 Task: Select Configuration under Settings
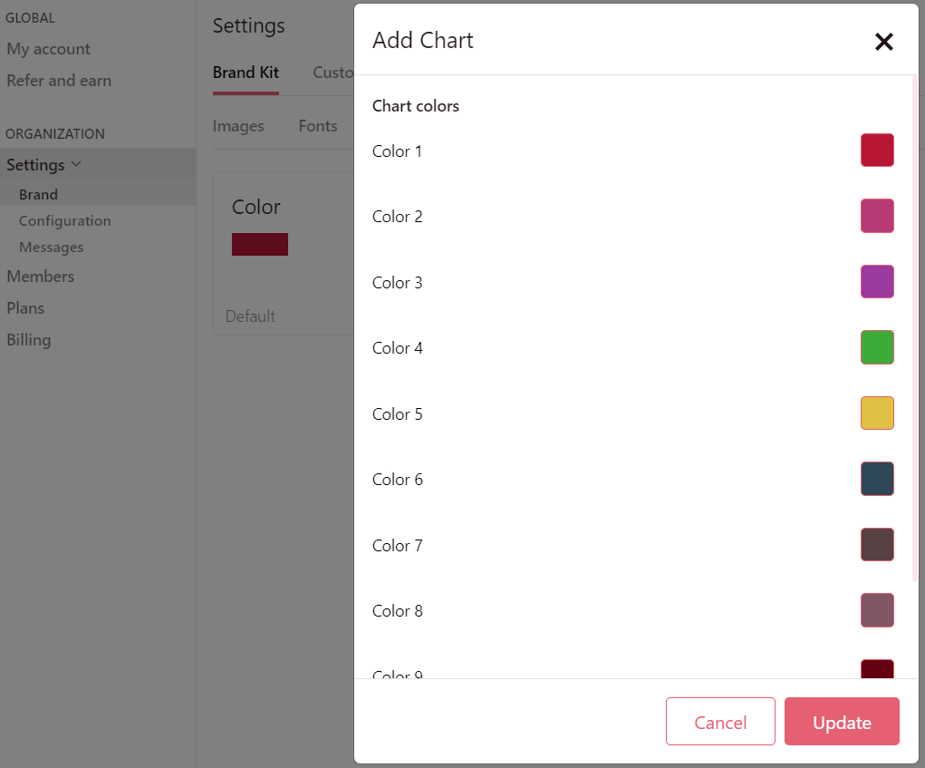[x=65, y=221]
